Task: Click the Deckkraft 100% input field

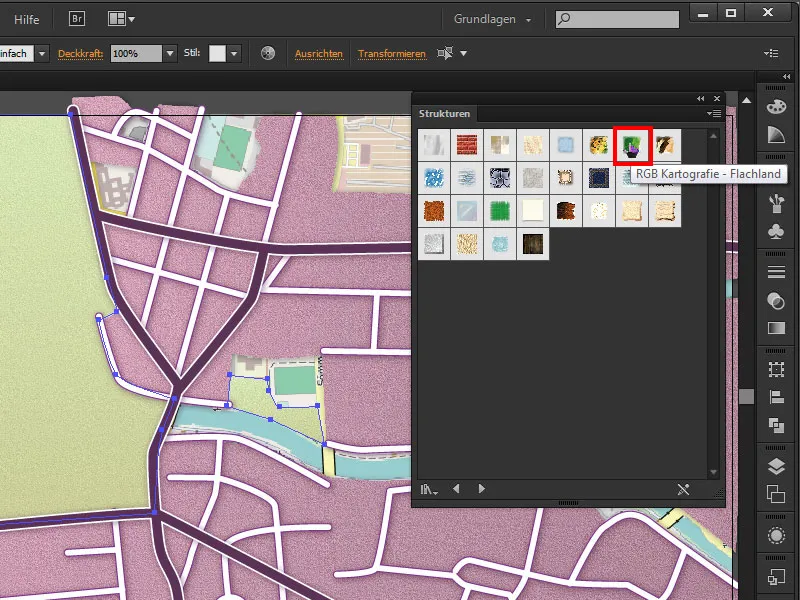Action: (136, 53)
